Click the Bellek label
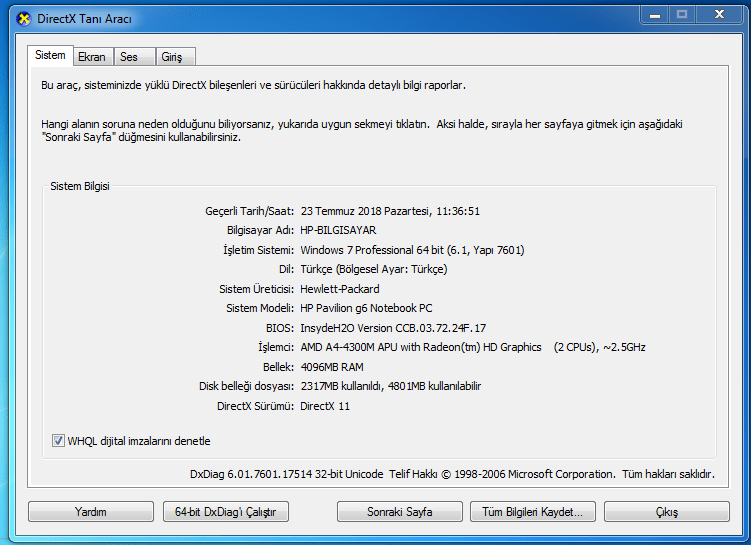This screenshot has width=751, height=545. [x=278, y=367]
